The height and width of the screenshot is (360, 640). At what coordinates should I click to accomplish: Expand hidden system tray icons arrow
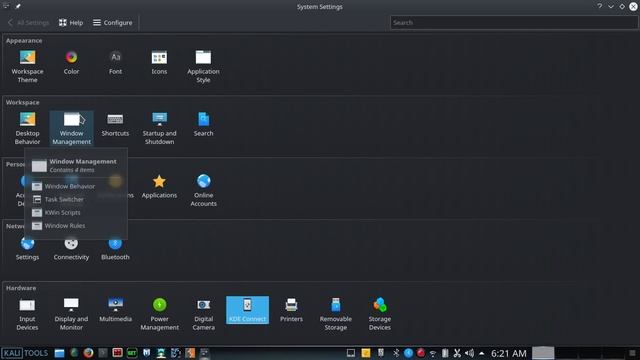click(482, 353)
